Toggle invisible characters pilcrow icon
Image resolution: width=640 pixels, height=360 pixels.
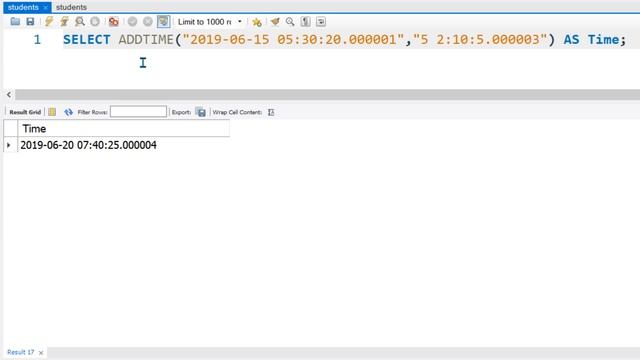(x=305, y=22)
